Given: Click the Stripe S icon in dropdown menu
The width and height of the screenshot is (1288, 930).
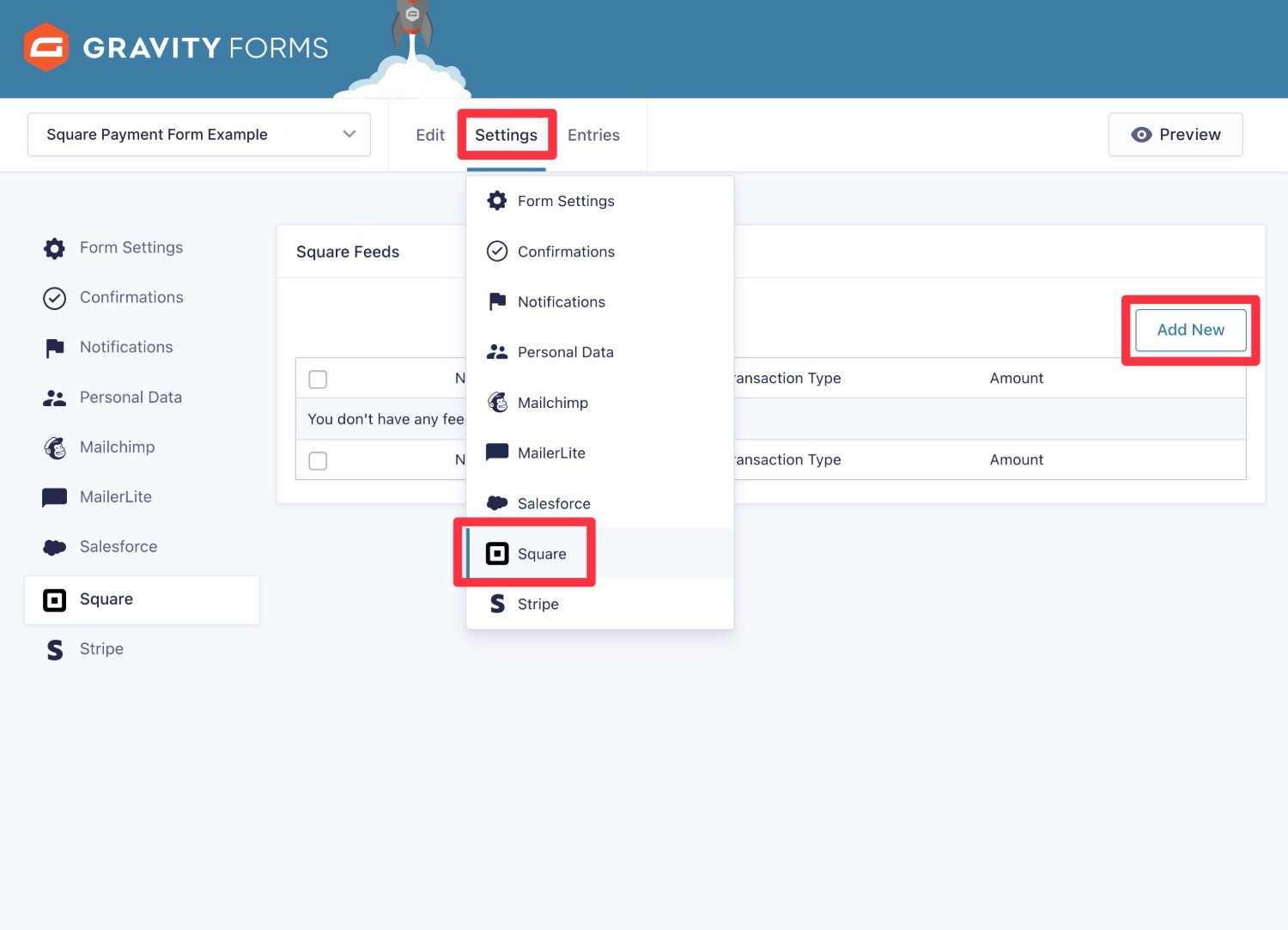Looking at the screenshot, I should point(497,604).
